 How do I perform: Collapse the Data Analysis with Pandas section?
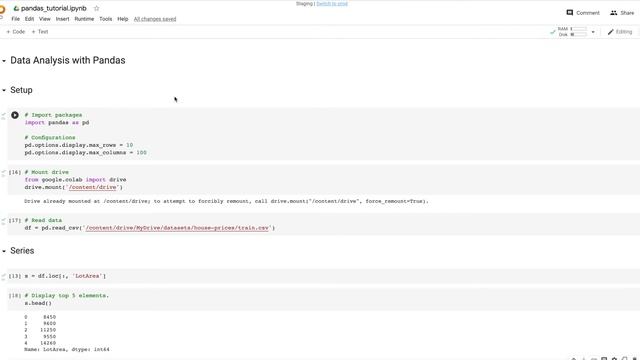click(4, 61)
